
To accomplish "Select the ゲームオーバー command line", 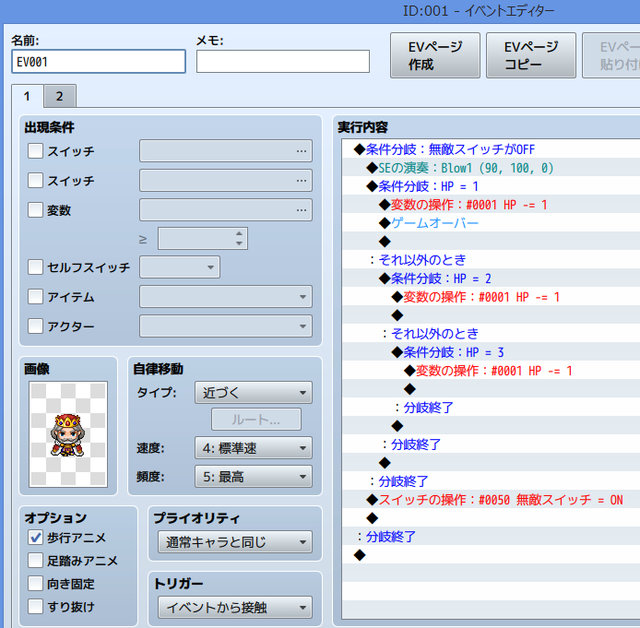I will [x=491, y=223].
